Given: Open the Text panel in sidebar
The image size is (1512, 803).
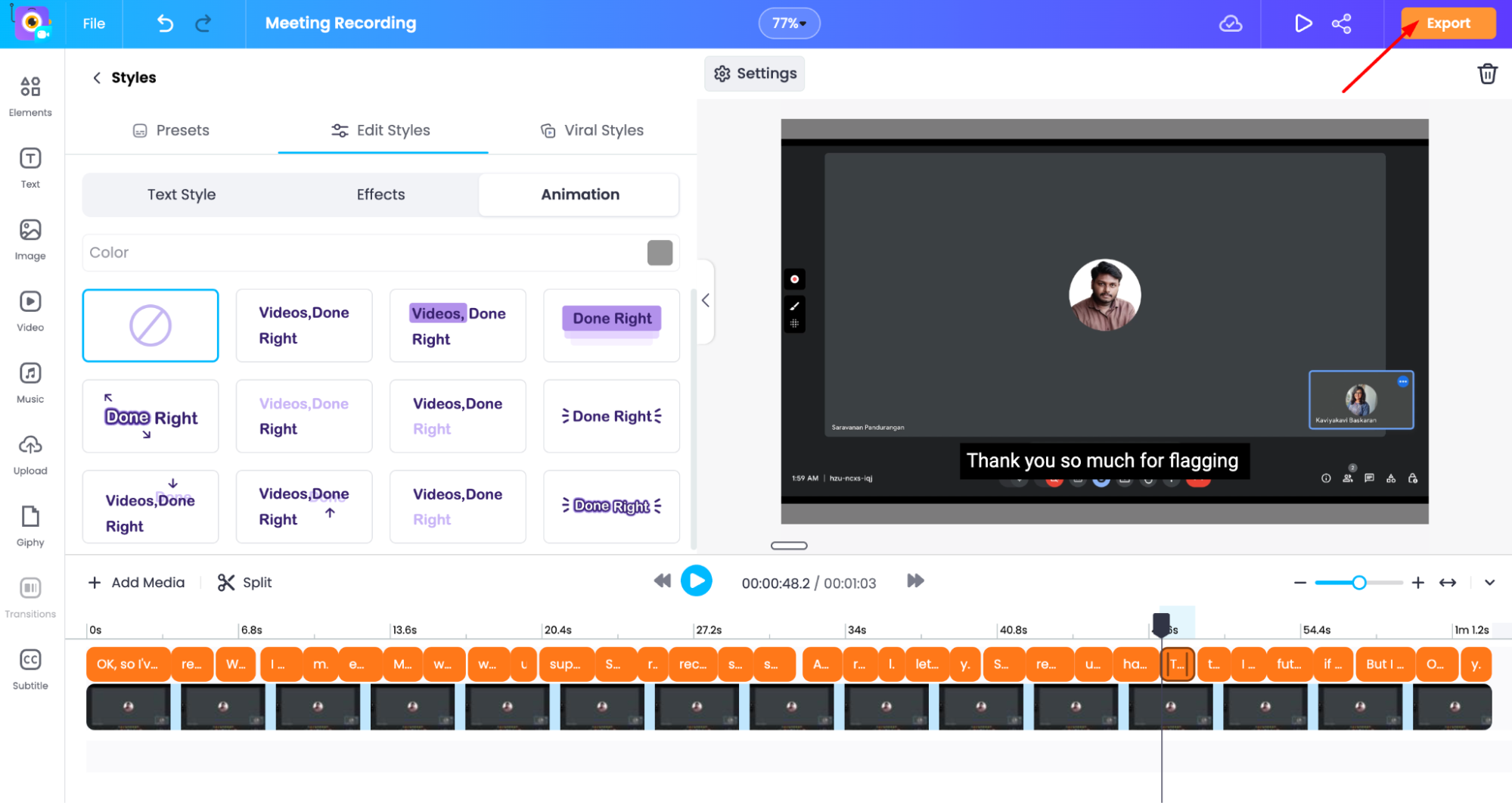Looking at the screenshot, I should (x=30, y=168).
